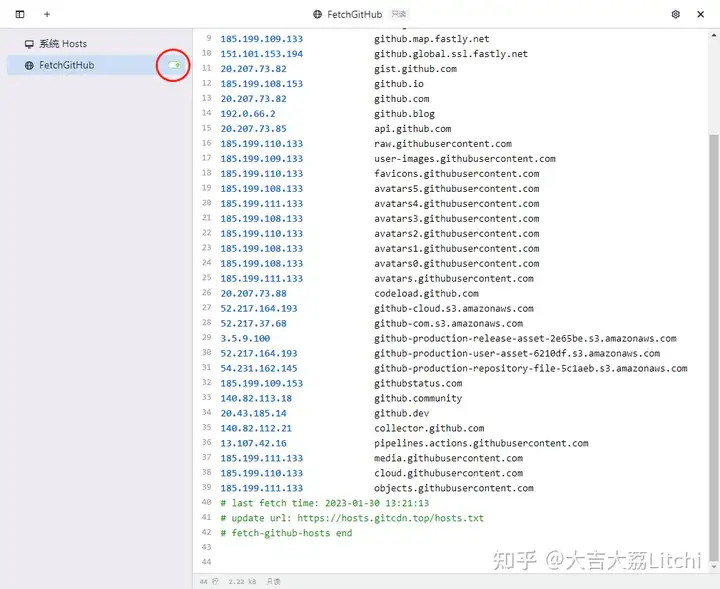Click file size 2.22 kB in status bar

click(242, 581)
